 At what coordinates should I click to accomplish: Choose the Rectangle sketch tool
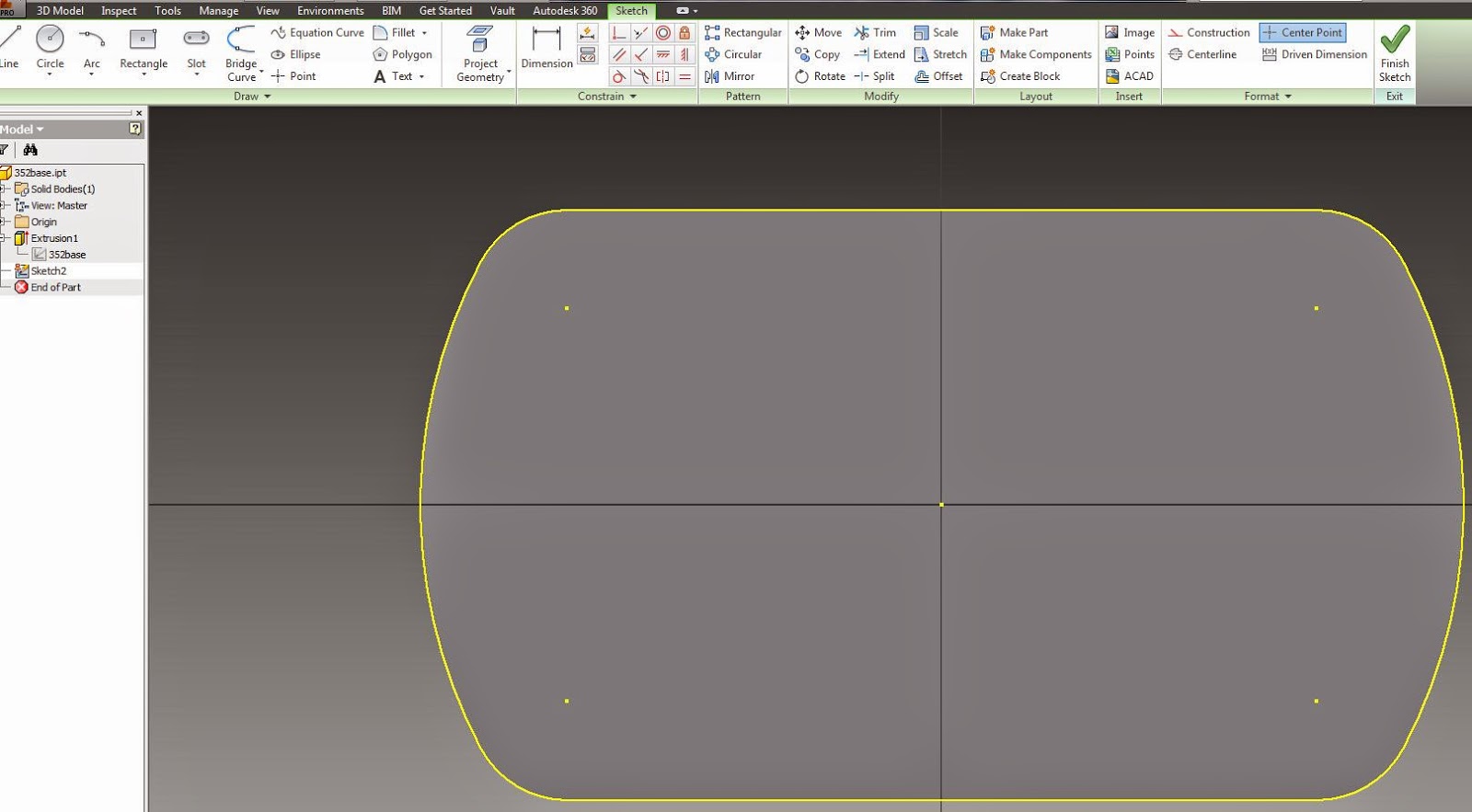[144, 48]
